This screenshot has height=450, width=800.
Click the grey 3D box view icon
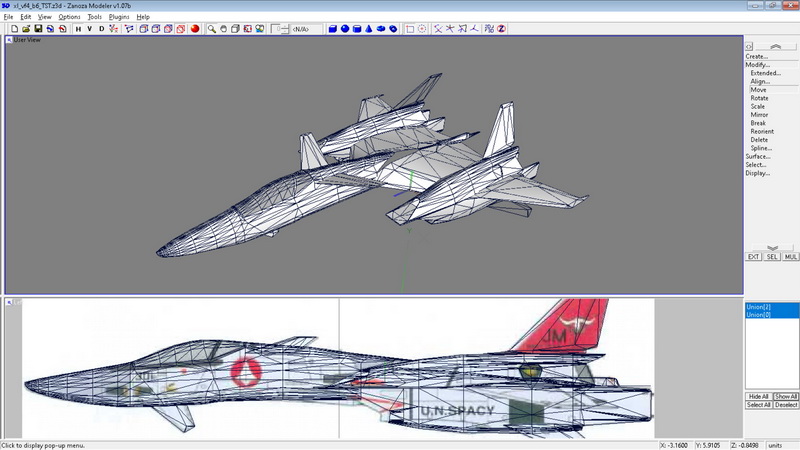pos(235,29)
